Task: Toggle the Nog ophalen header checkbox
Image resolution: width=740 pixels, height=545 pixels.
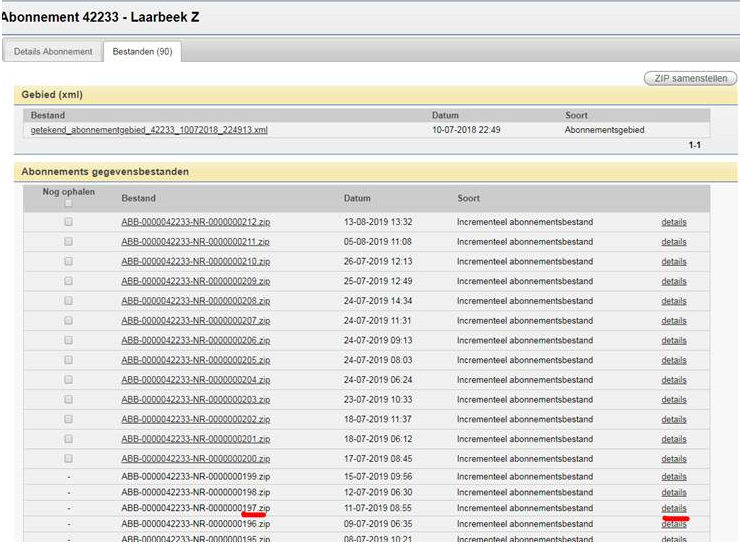Action: tap(68, 203)
